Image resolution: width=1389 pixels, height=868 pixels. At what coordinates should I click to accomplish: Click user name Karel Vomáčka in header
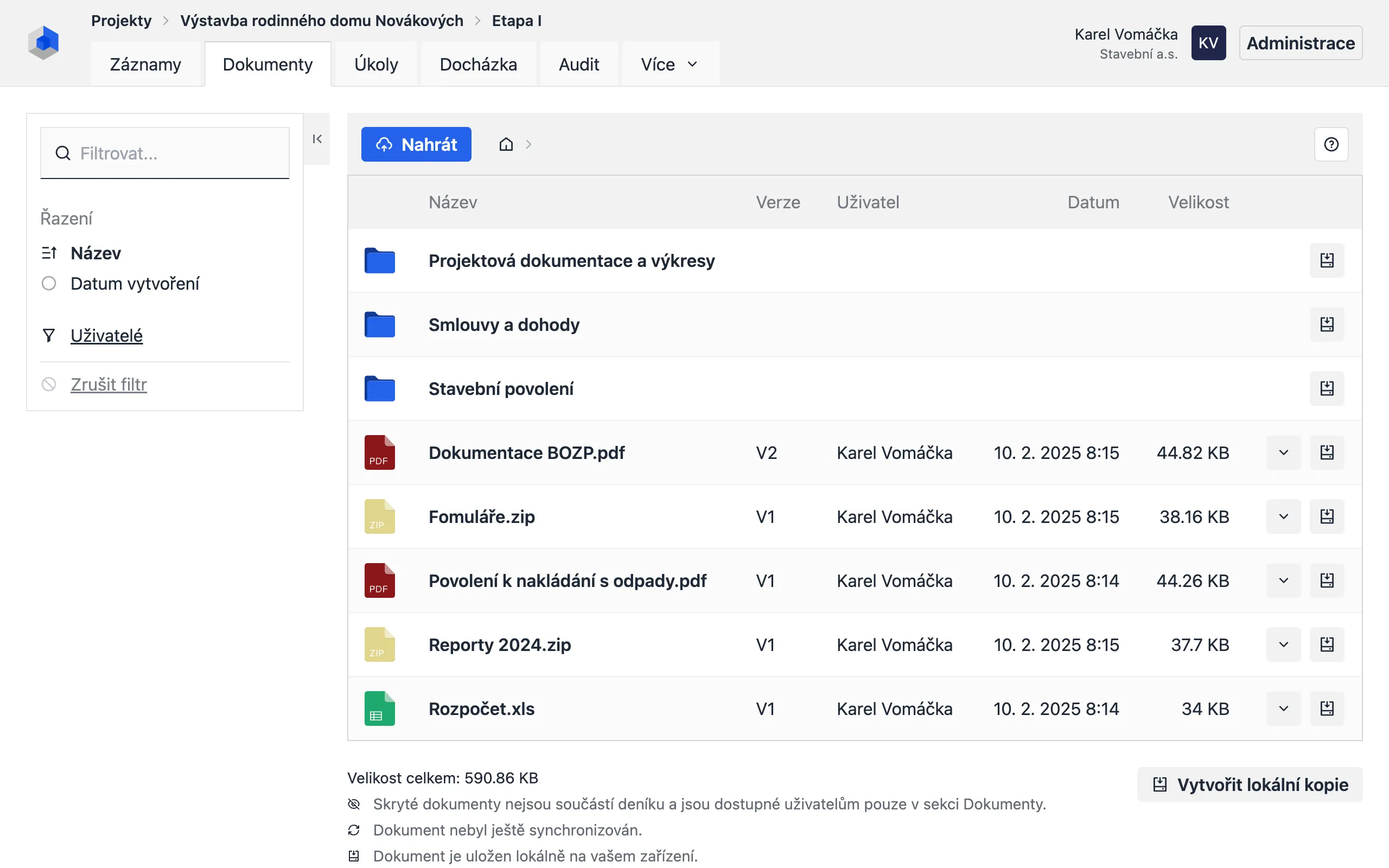coord(1125,34)
